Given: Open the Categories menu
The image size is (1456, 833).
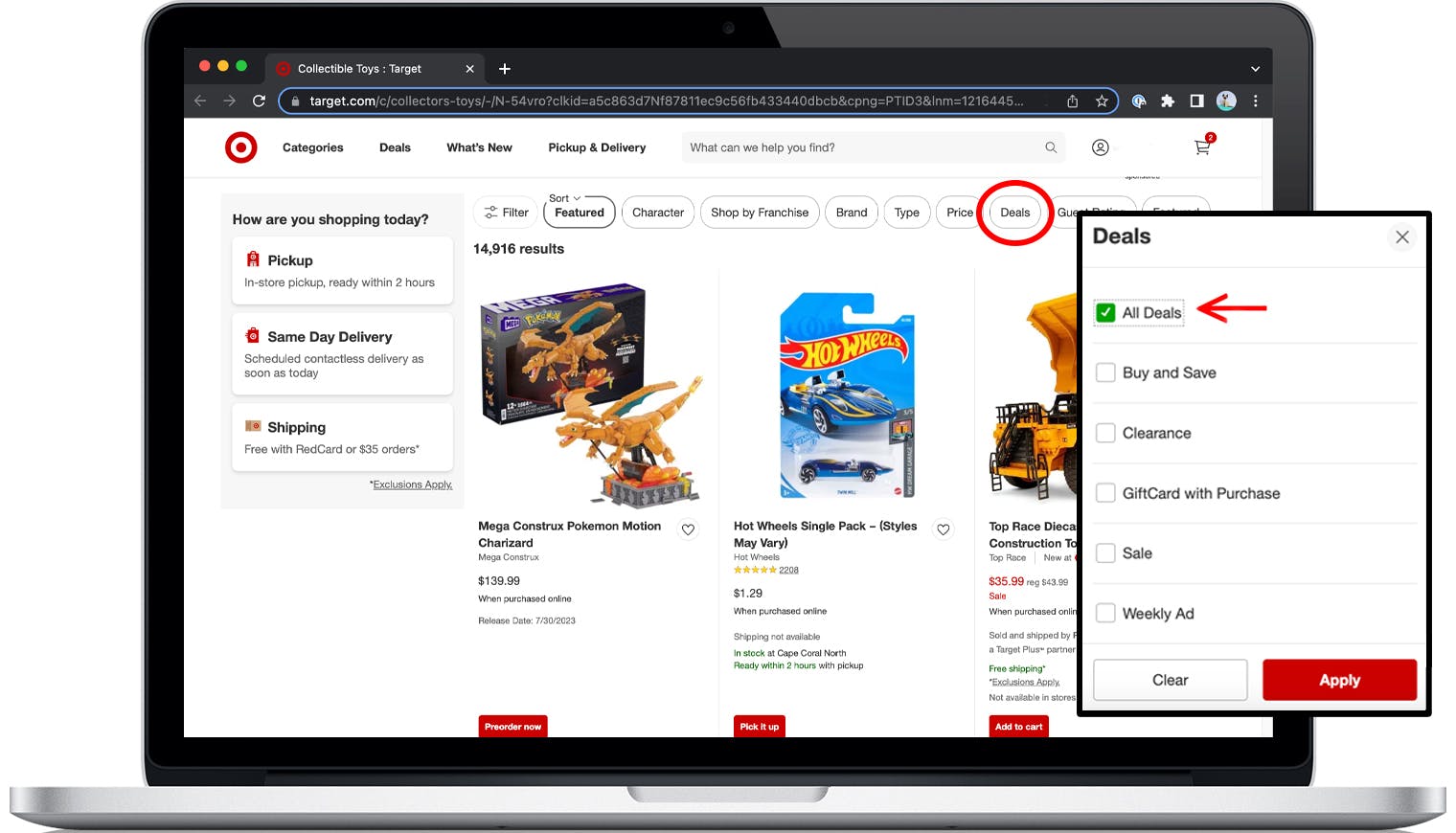Looking at the screenshot, I should pyautogui.click(x=312, y=147).
